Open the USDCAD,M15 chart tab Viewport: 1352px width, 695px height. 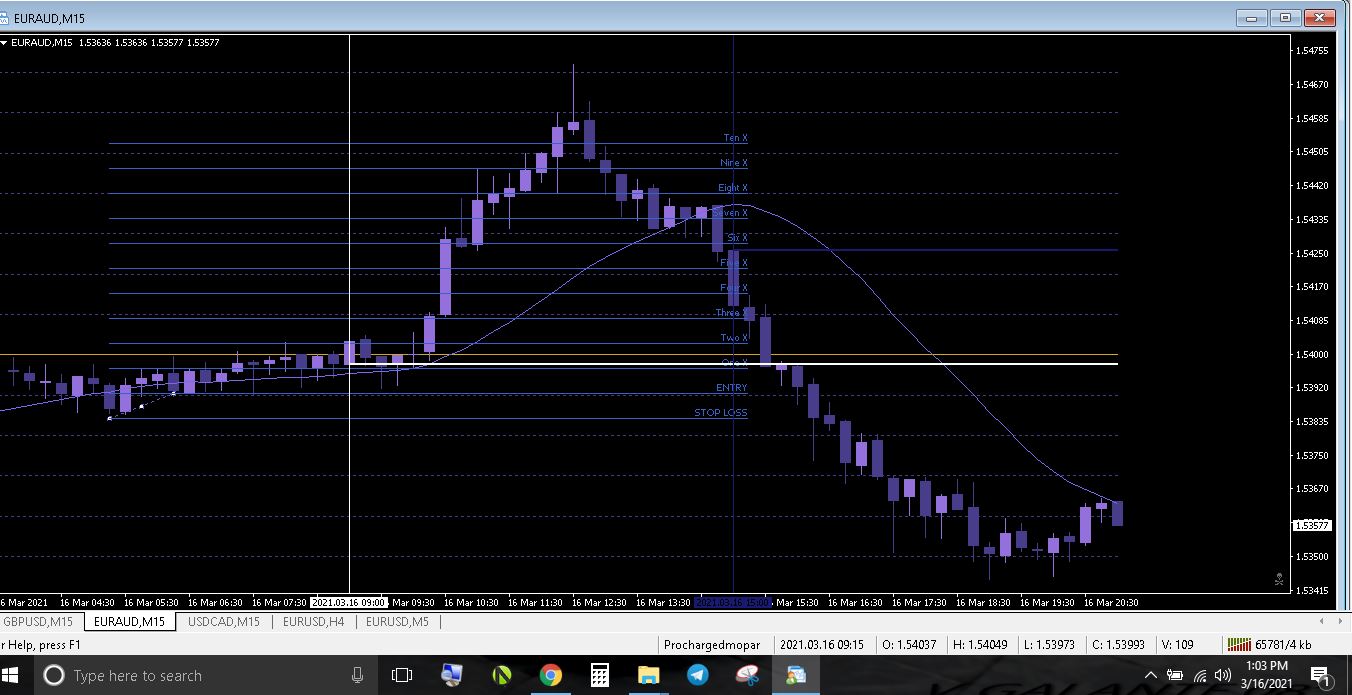[223, 622]
